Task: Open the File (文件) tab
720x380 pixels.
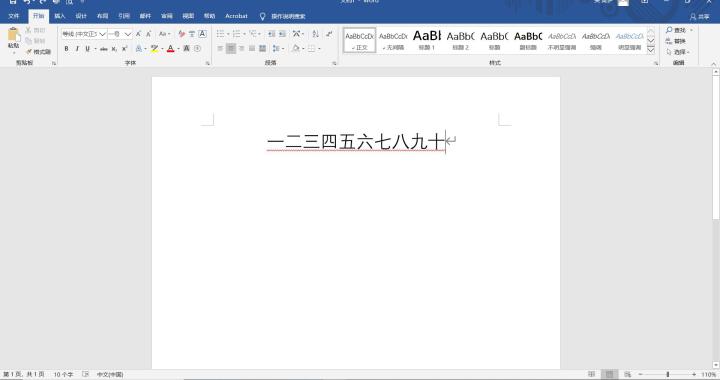Action: tap(14, 16)
